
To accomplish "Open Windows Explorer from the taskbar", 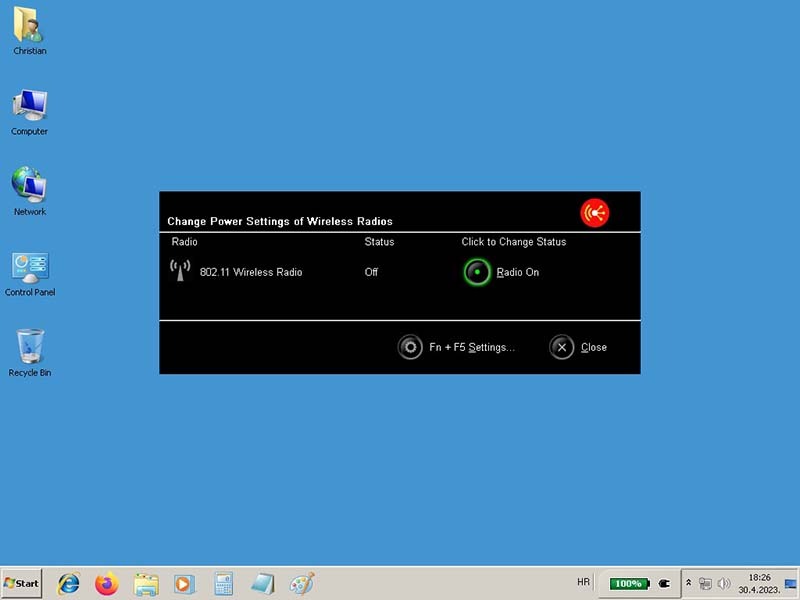I will tap(146, 583).
